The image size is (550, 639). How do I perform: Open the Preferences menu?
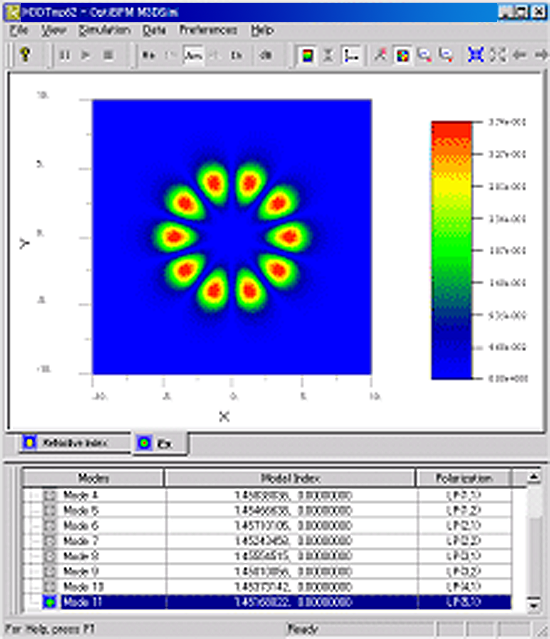point(208,30)
